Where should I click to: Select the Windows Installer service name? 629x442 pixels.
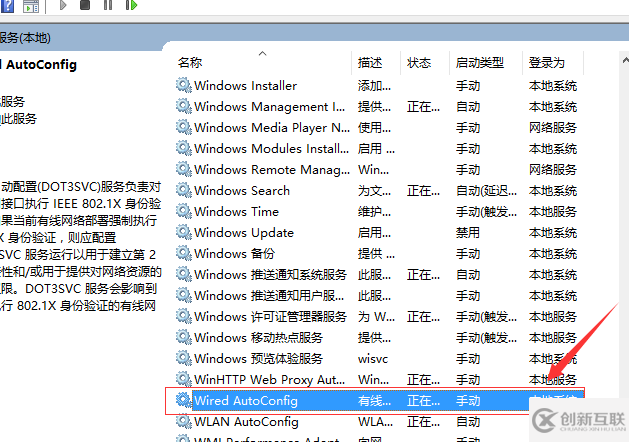[x=246, y=86]
